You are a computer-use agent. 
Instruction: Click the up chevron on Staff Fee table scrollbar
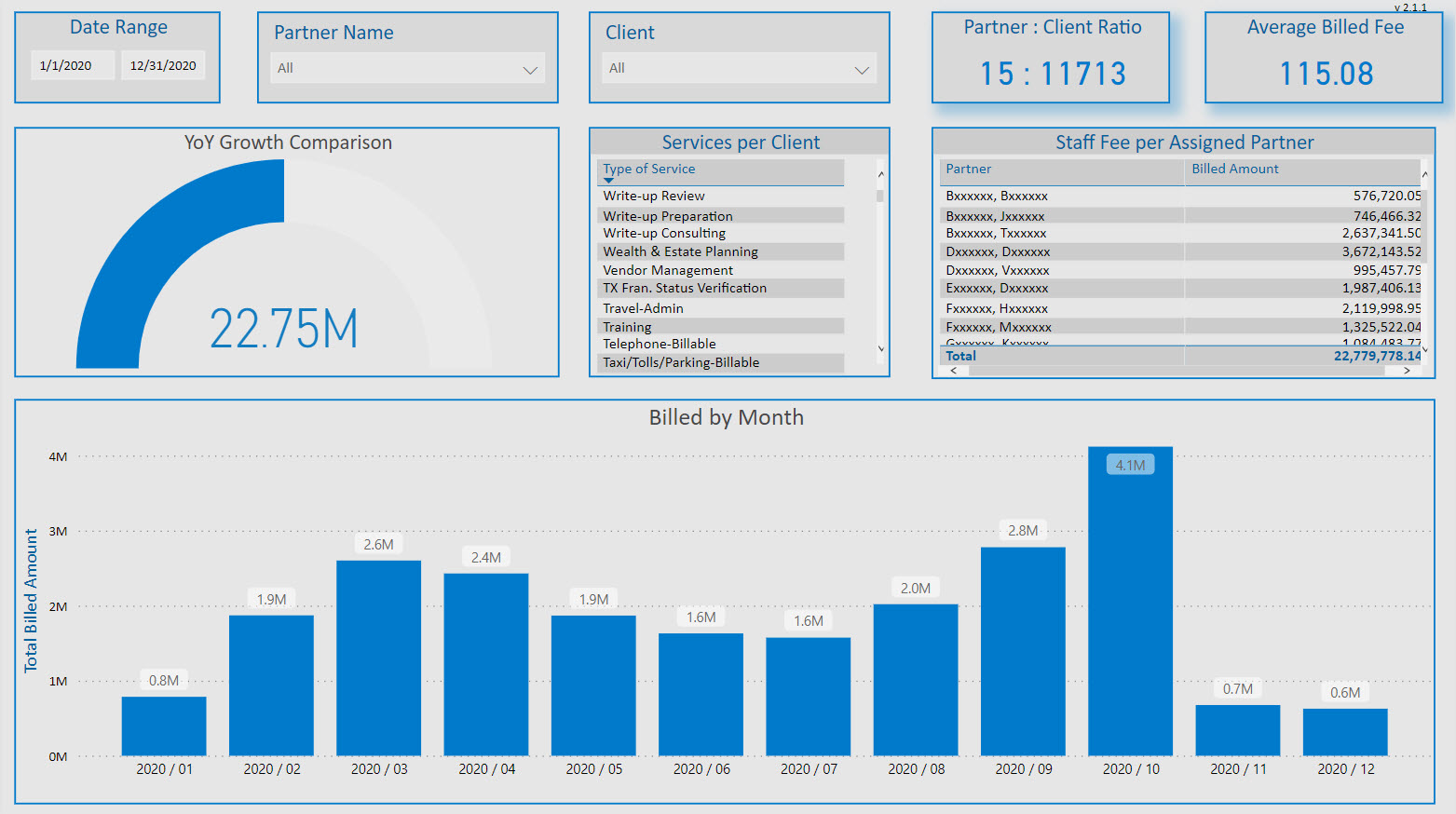pos(1425,174)
